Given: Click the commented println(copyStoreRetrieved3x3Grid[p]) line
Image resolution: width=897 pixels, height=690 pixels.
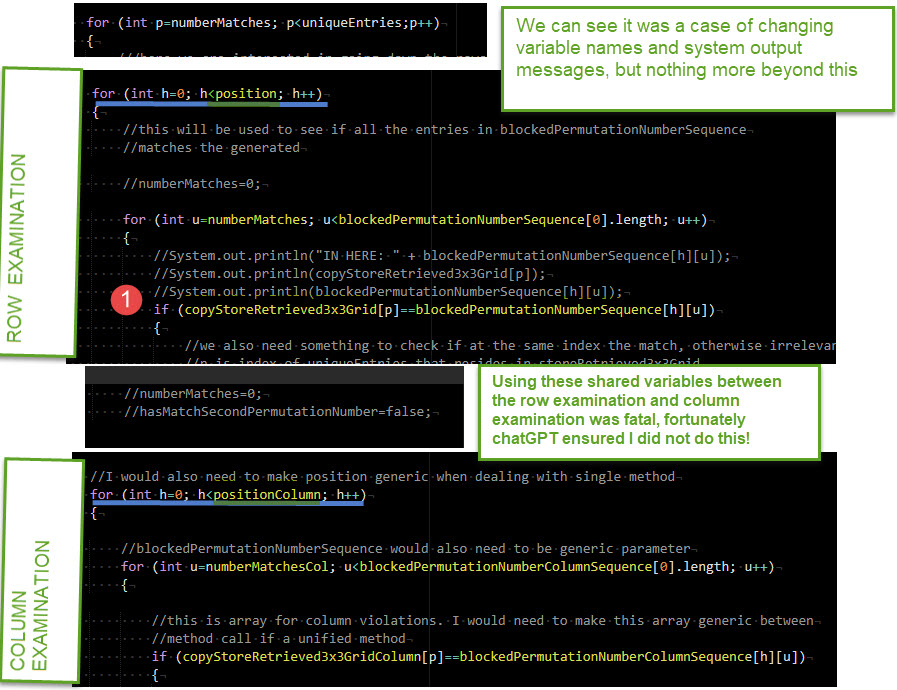Looking at the screenshot, I should pos(352,273).
